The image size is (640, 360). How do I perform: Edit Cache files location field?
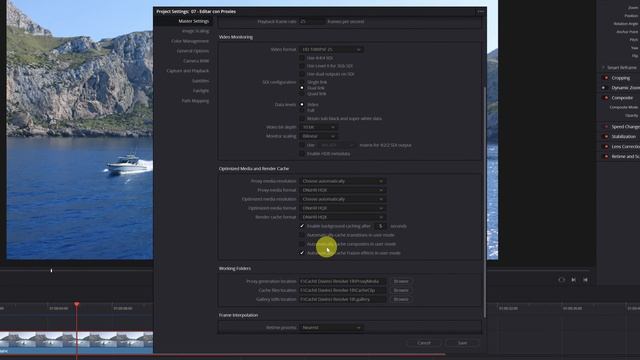pos(342,290)
